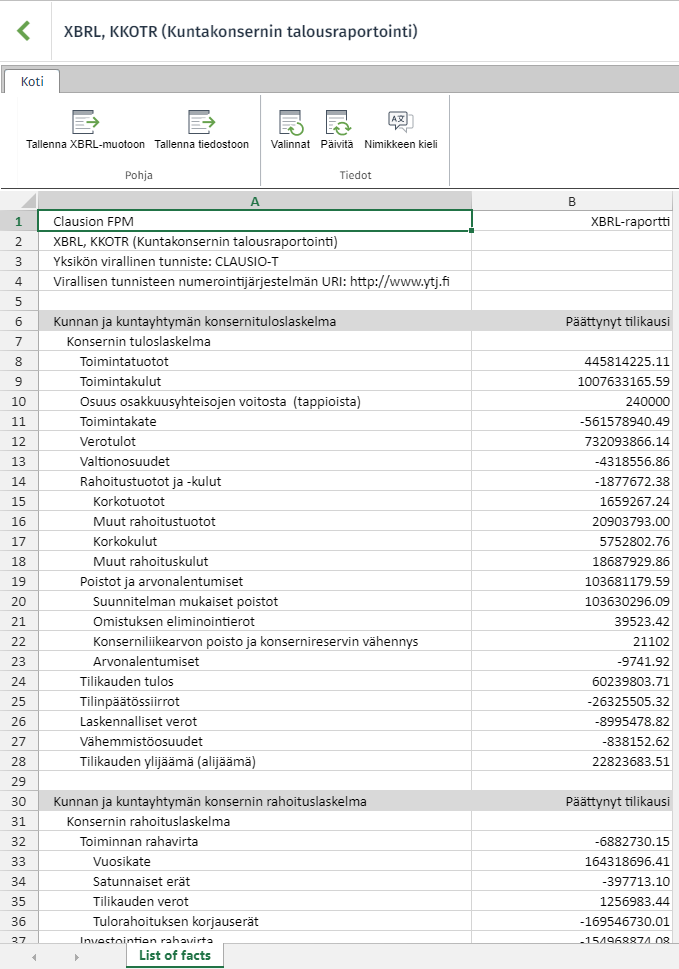Click 'Arvonalentumiset' label
Image resolution: width=679 pixels, height=969 pixels.
tap(146, 661)
